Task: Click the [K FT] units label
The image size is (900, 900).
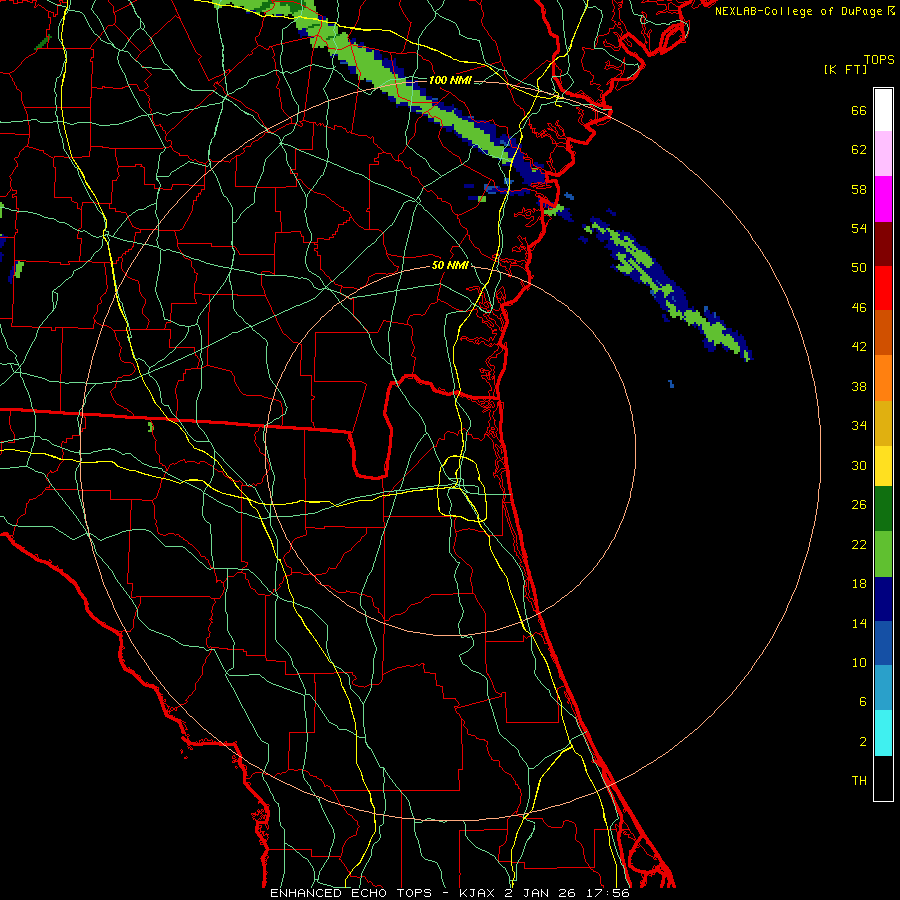Action: (x=845, y=70)
